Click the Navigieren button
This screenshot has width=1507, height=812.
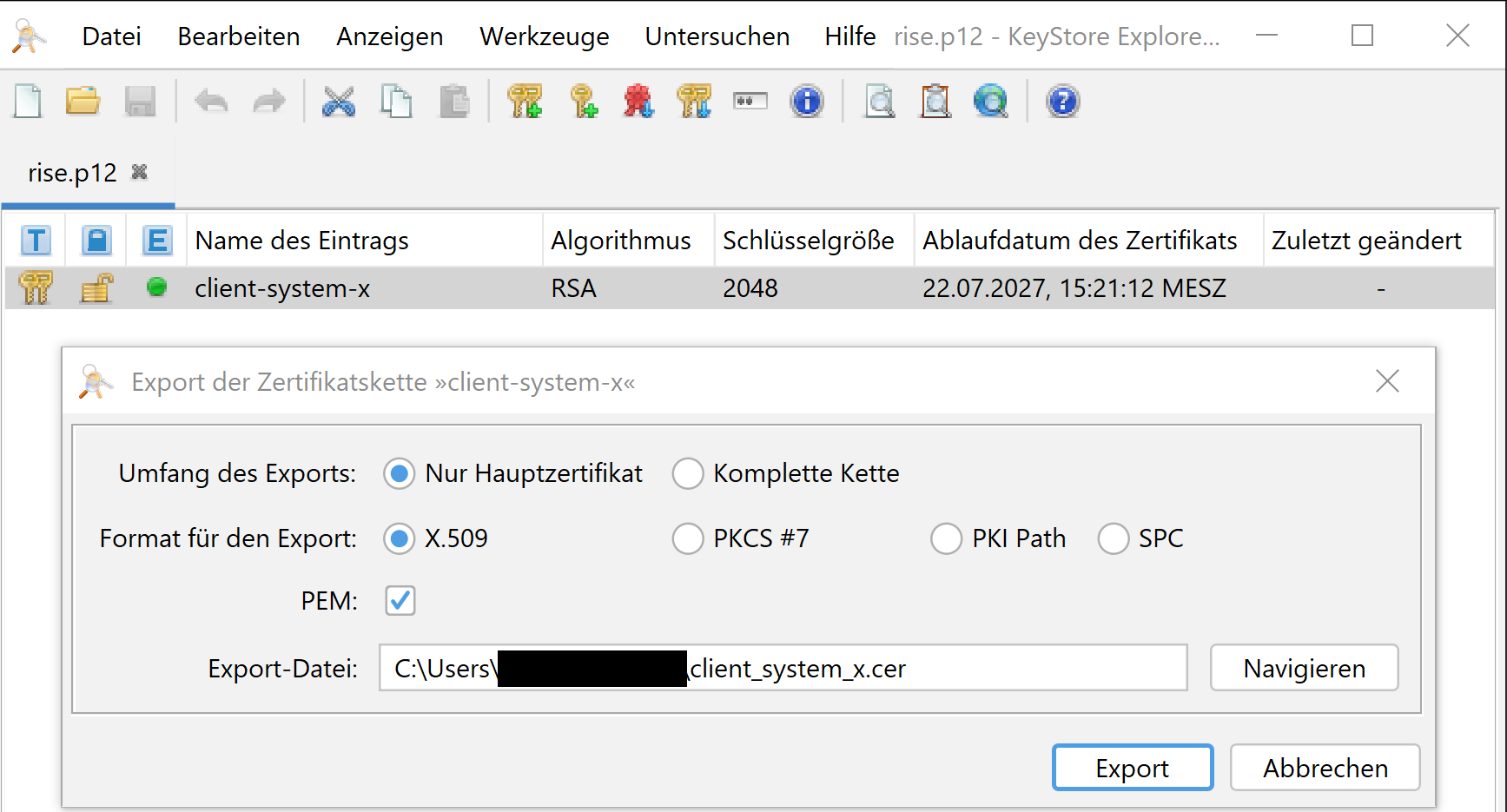pyautogui.click(x=1304, y=668)
